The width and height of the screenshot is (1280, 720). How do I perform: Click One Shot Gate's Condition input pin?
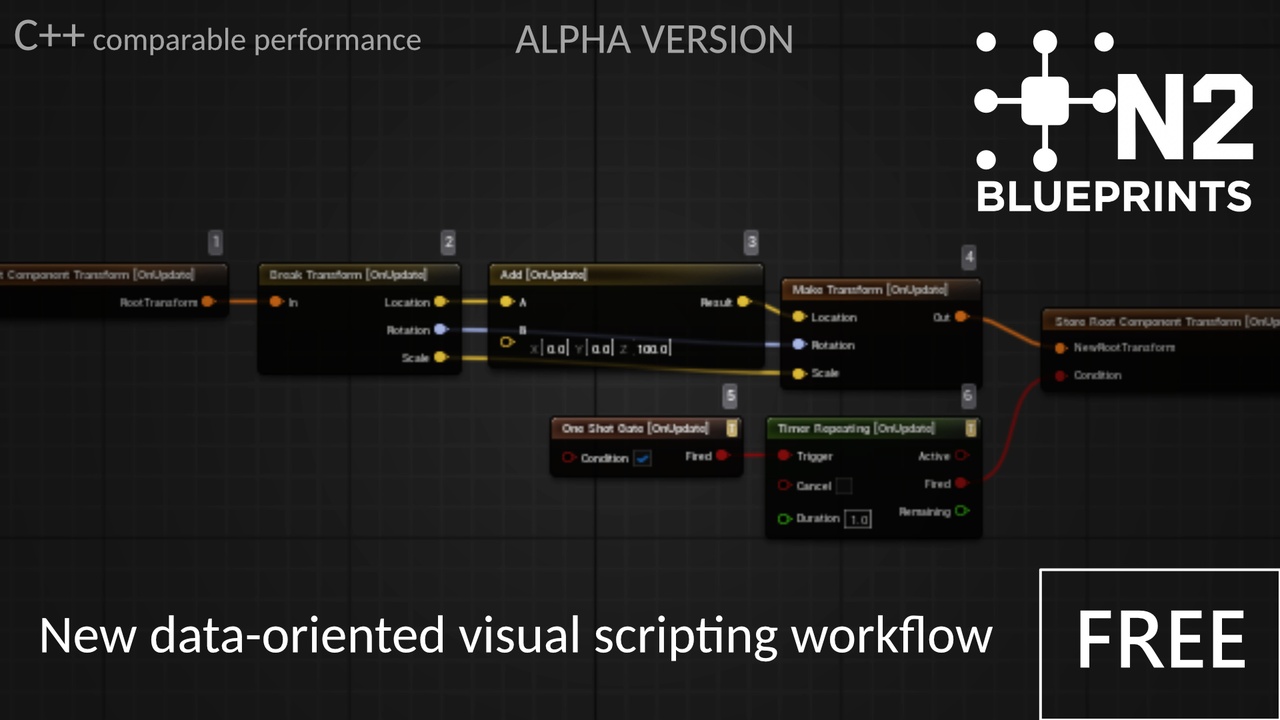568,458
